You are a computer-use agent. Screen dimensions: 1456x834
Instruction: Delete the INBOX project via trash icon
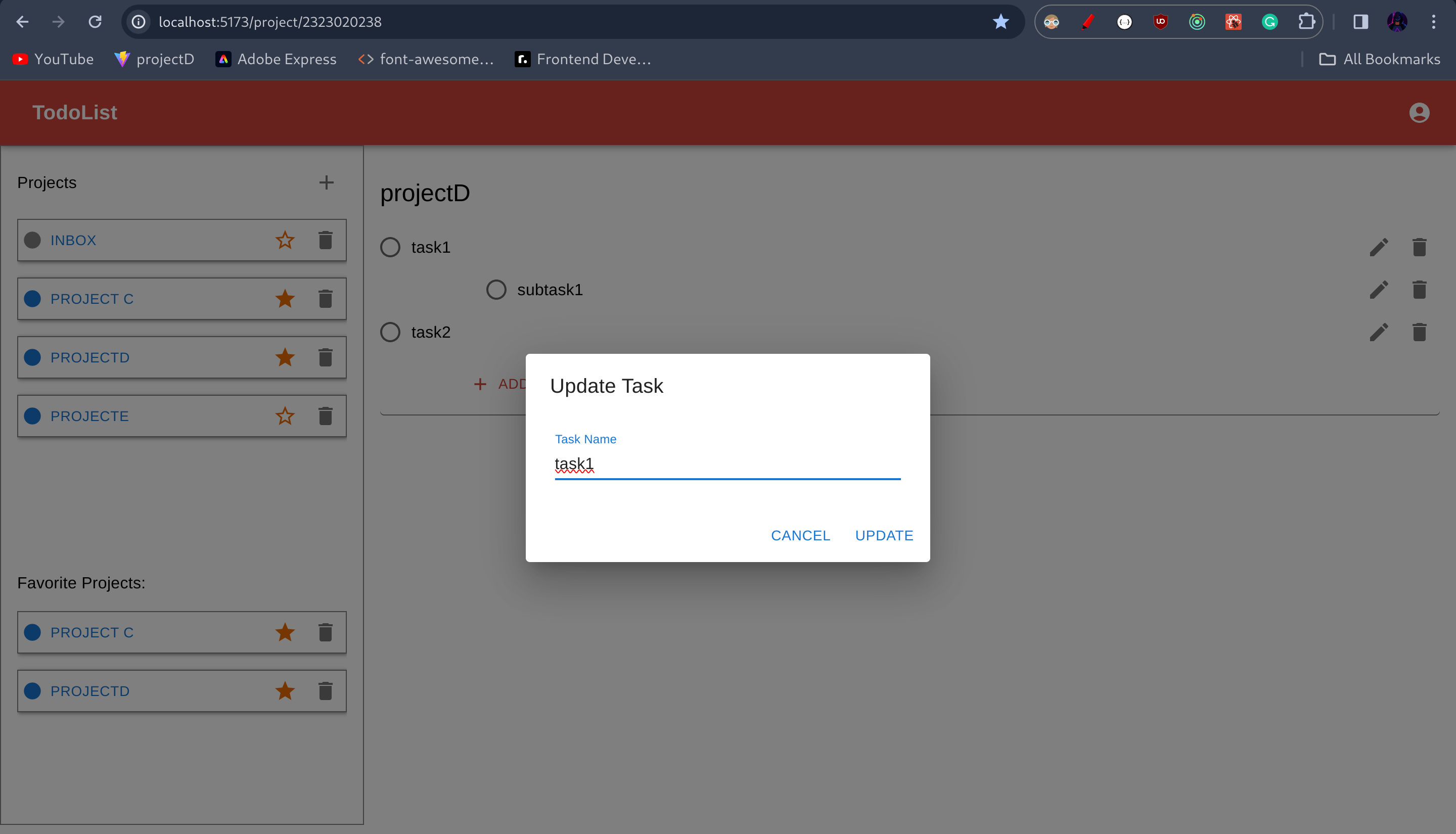[x=326, y=240]
